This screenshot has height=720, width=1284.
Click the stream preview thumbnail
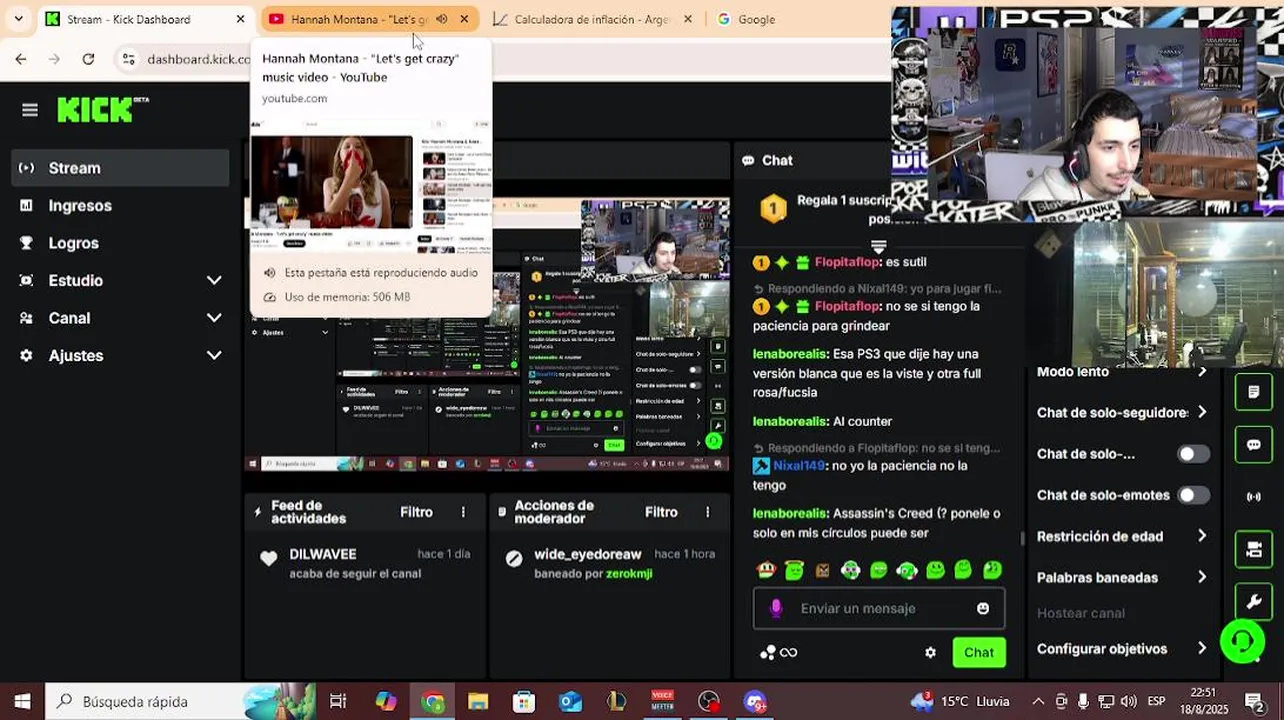click(488, 335)
